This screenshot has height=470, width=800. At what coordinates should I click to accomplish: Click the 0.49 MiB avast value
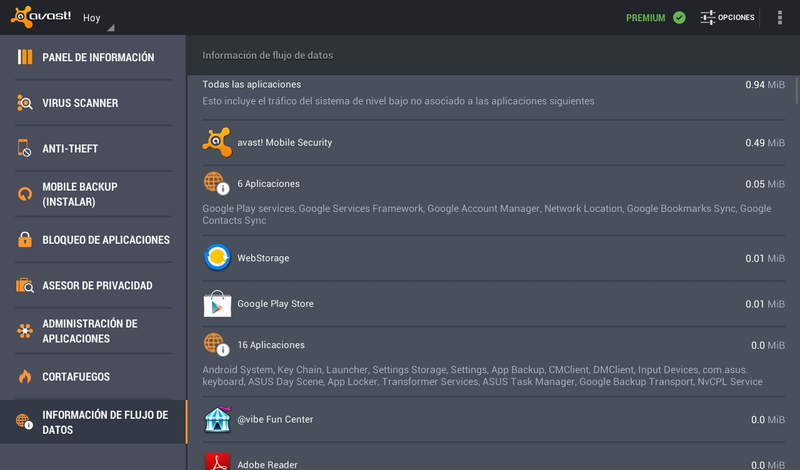coord(765,143)
